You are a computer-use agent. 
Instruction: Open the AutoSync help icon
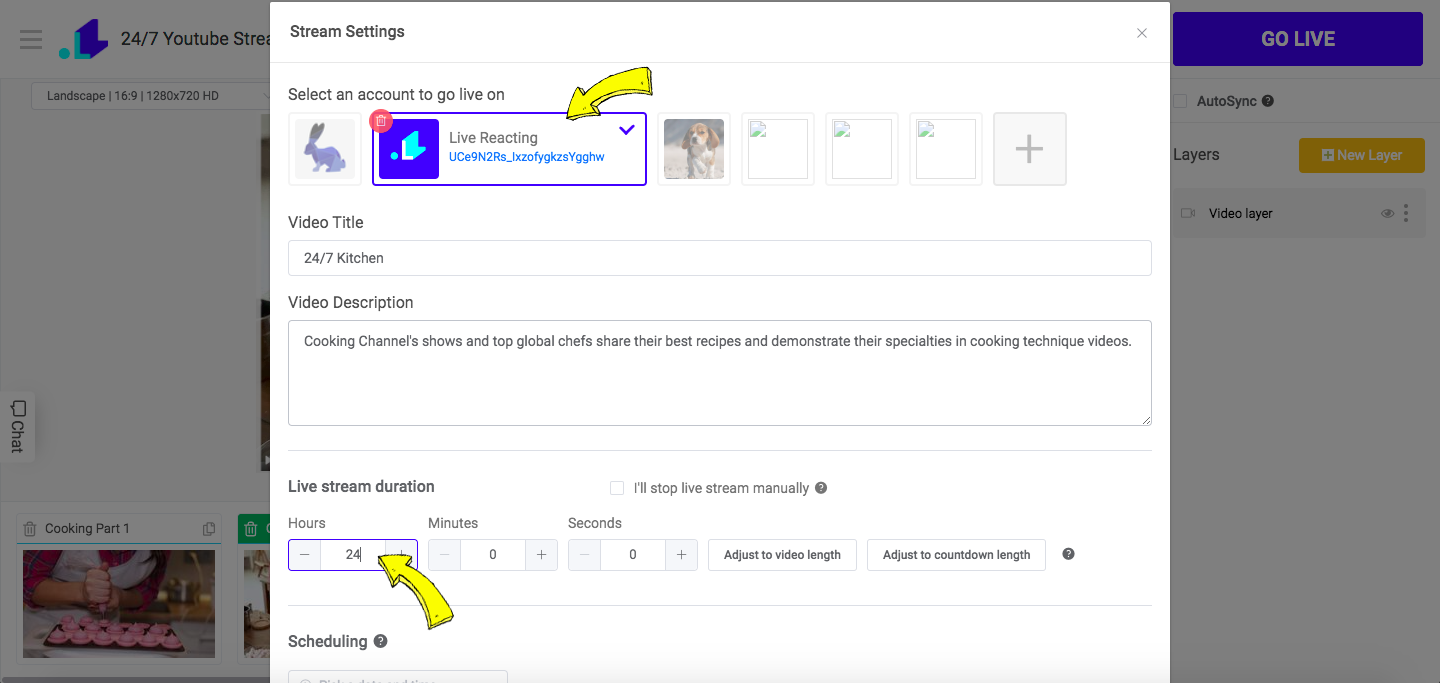coord(1268,101)
